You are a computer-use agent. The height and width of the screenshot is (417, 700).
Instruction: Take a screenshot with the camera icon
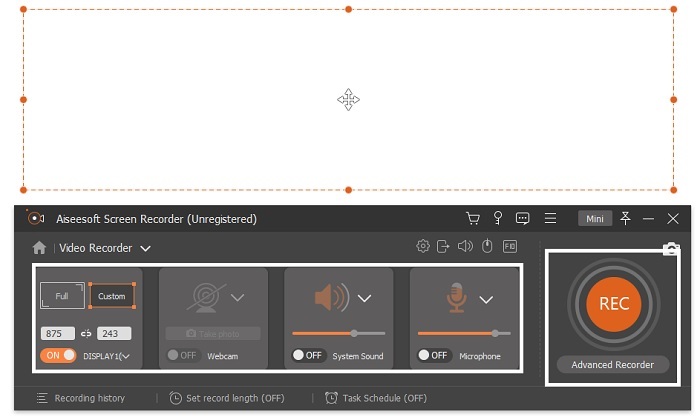click(671, 249)
